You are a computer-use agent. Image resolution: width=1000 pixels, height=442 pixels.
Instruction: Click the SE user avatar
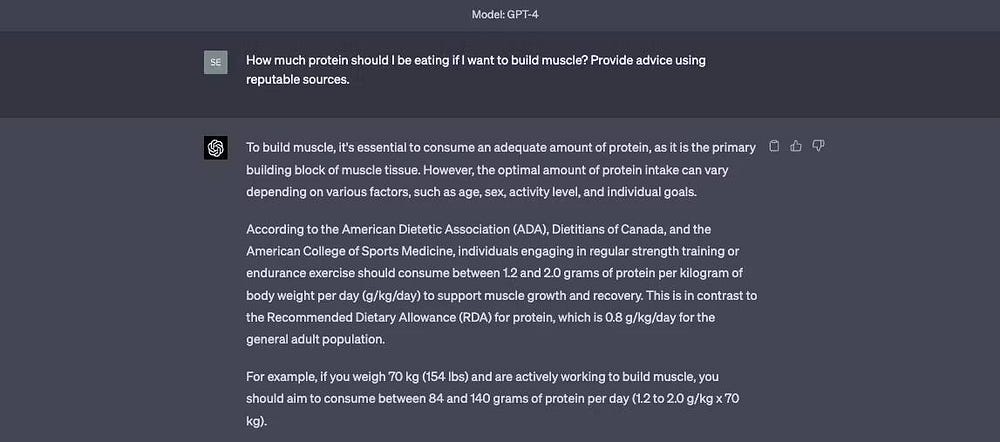[216, 62]
